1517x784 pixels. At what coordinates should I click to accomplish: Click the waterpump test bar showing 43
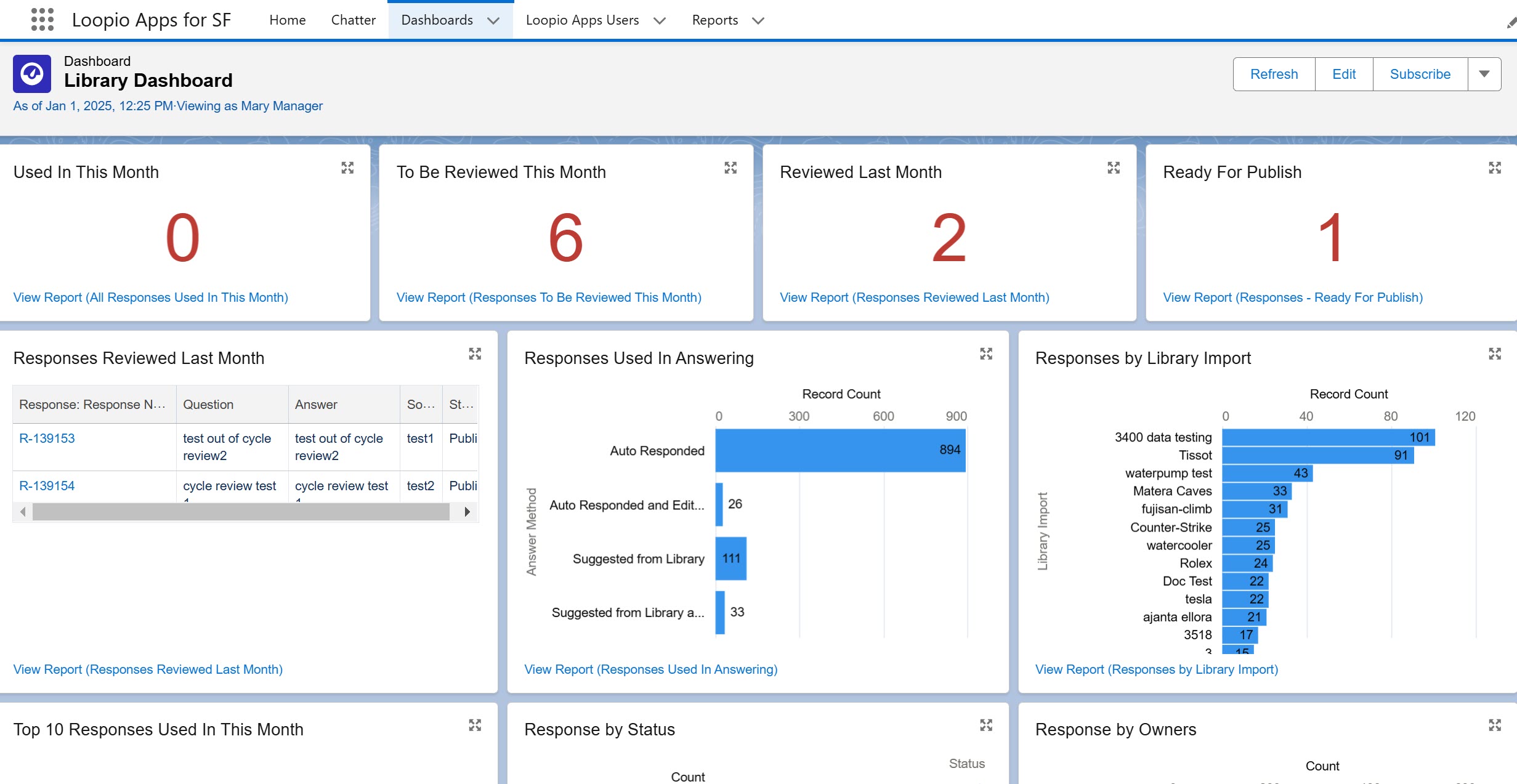coord(1268,473)
